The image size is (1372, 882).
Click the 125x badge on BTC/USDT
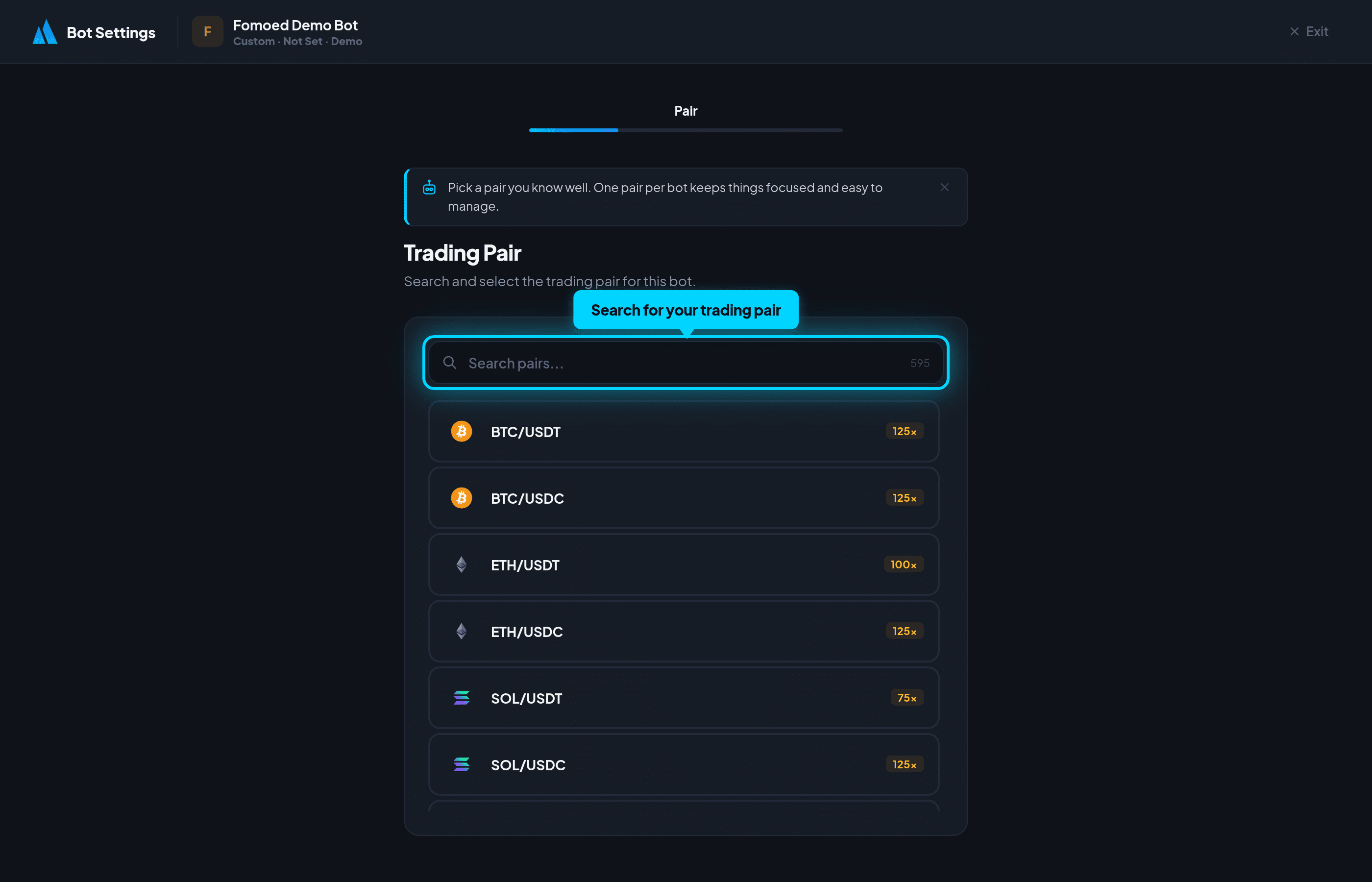[x=904, y=431]
